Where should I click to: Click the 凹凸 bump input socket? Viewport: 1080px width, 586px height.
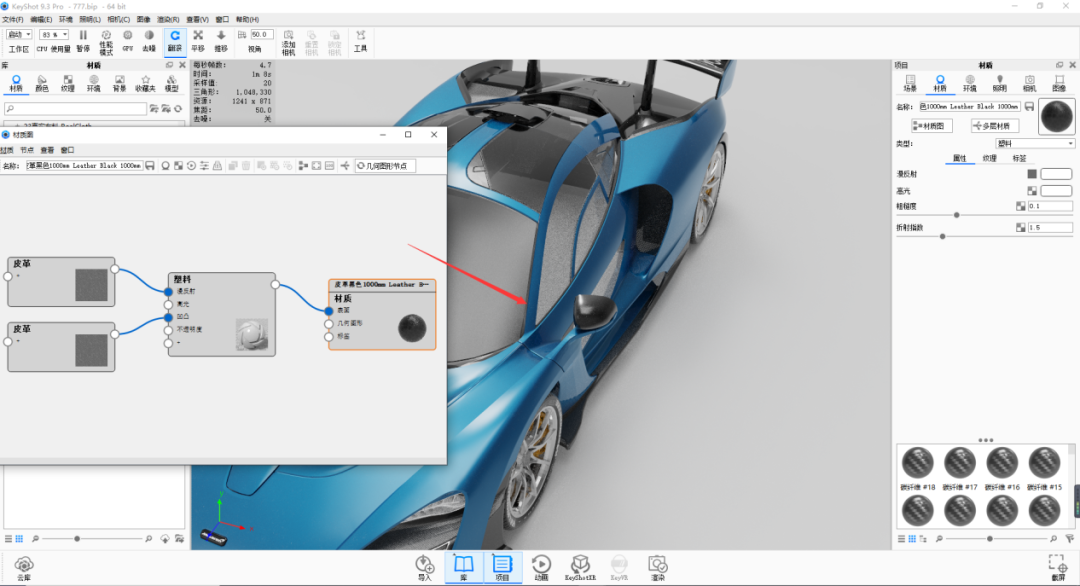[x=168, y=317]
